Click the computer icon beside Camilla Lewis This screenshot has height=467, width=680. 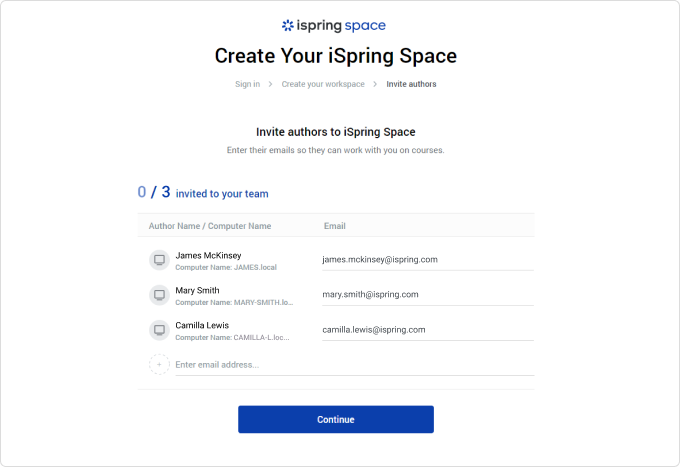tap(159, 330)
